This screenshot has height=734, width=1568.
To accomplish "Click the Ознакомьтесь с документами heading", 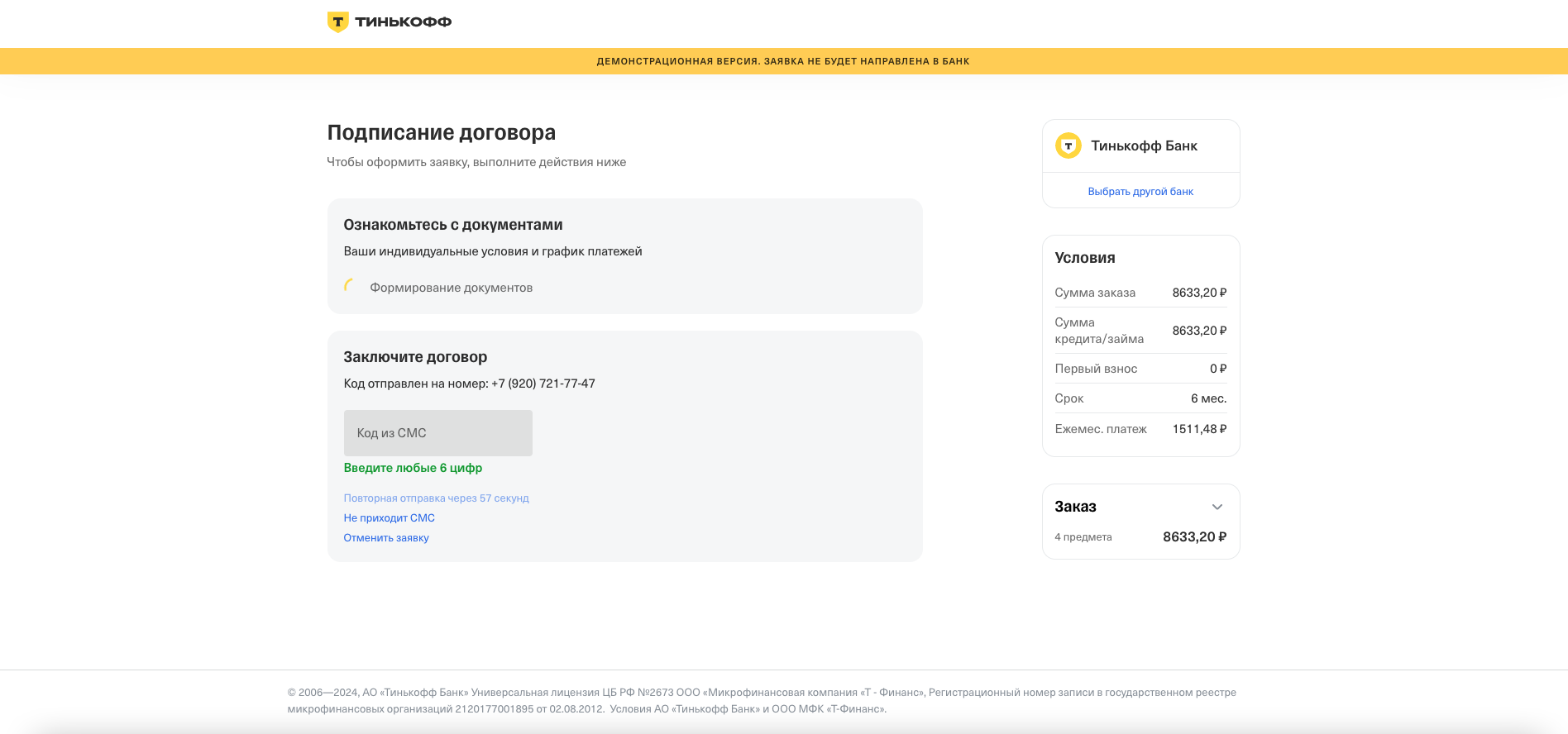I will pos(453,225).
